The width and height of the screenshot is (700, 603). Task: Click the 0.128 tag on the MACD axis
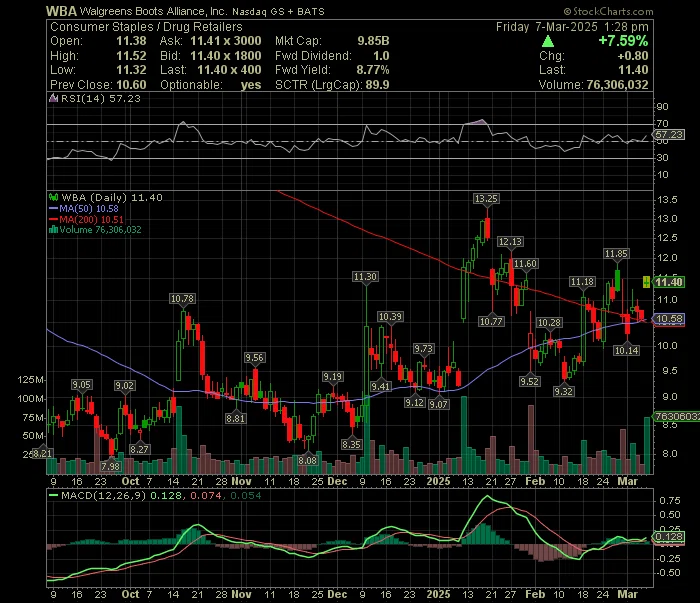click(669, 536)
